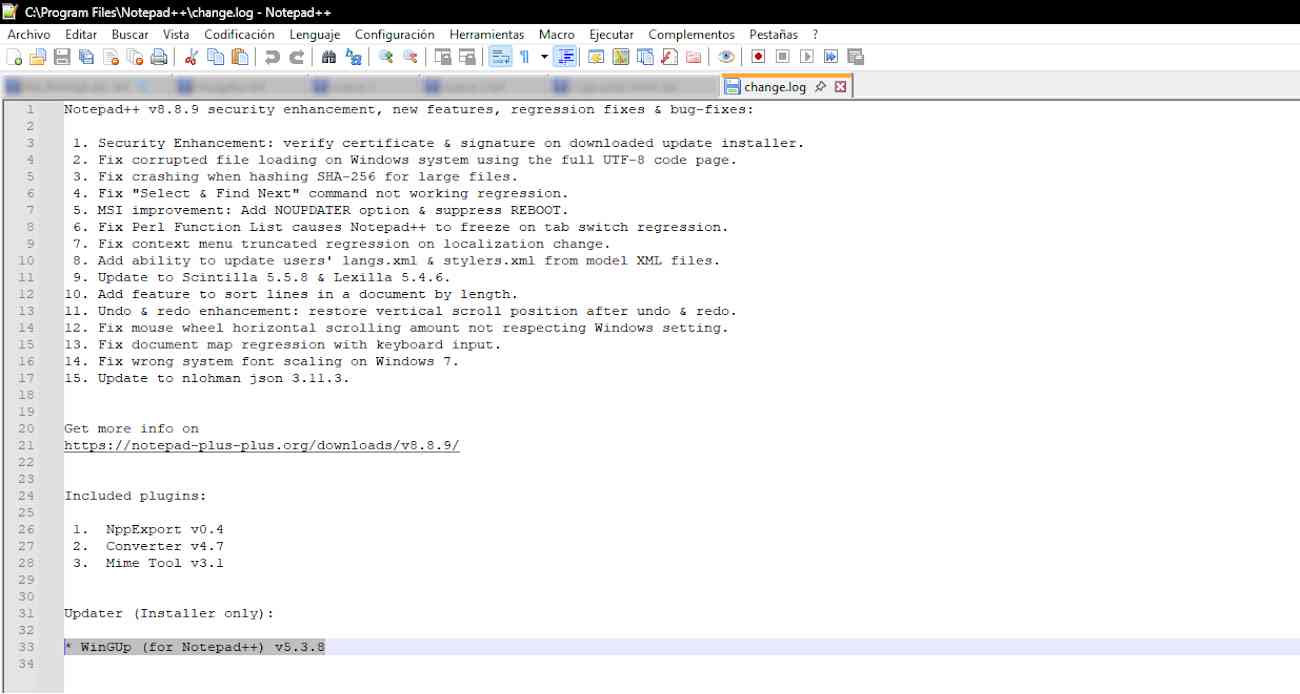Close the change.log tab
This screenshot has height=694, width=1300.
point(840,87)
